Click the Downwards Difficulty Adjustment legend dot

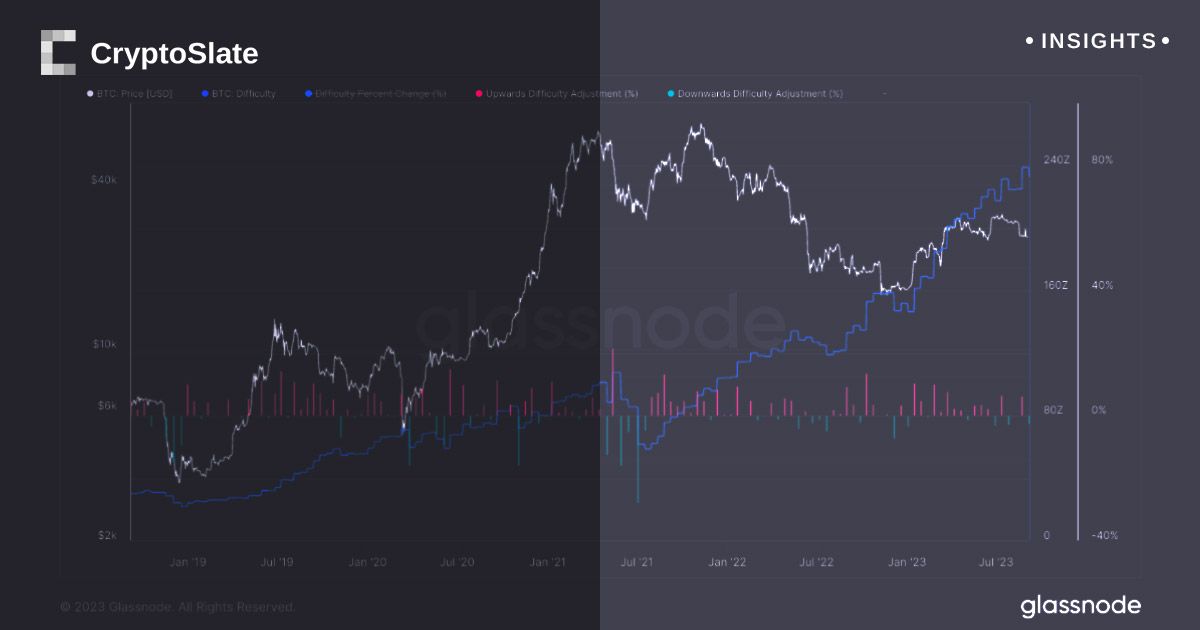tap(670, 94)
